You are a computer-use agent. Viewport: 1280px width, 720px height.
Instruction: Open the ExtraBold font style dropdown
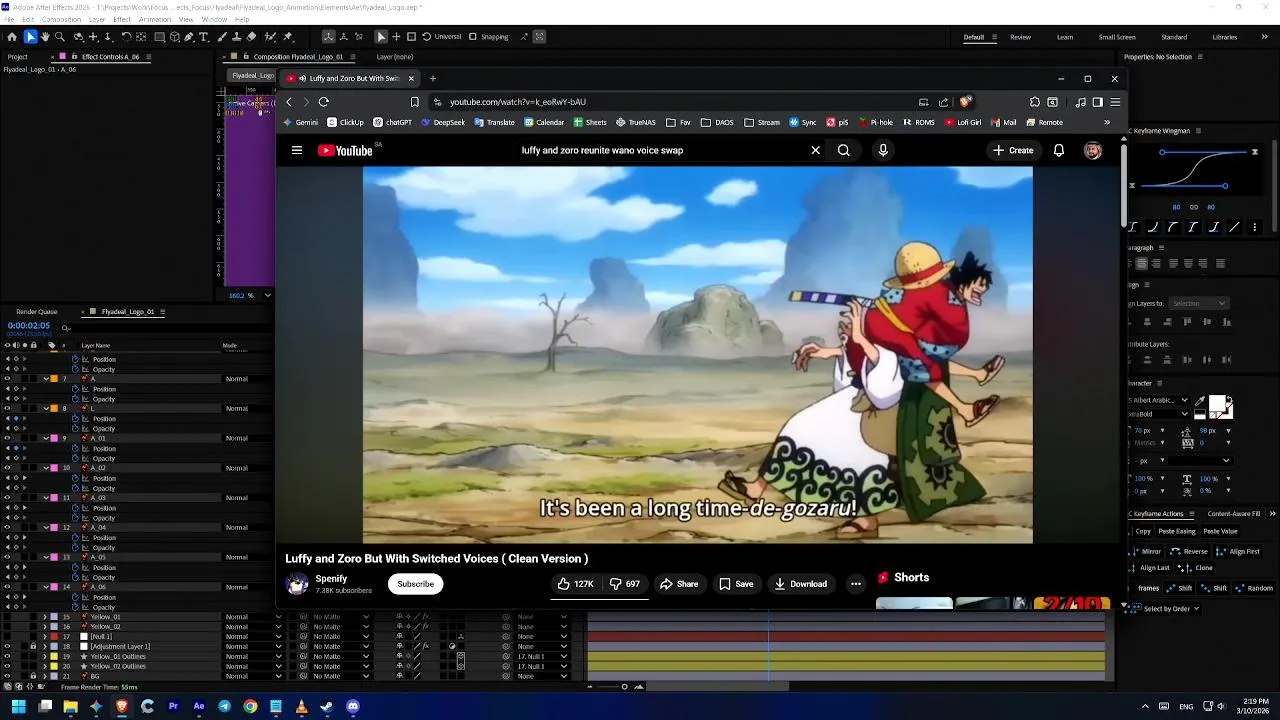pos(1158,414)
